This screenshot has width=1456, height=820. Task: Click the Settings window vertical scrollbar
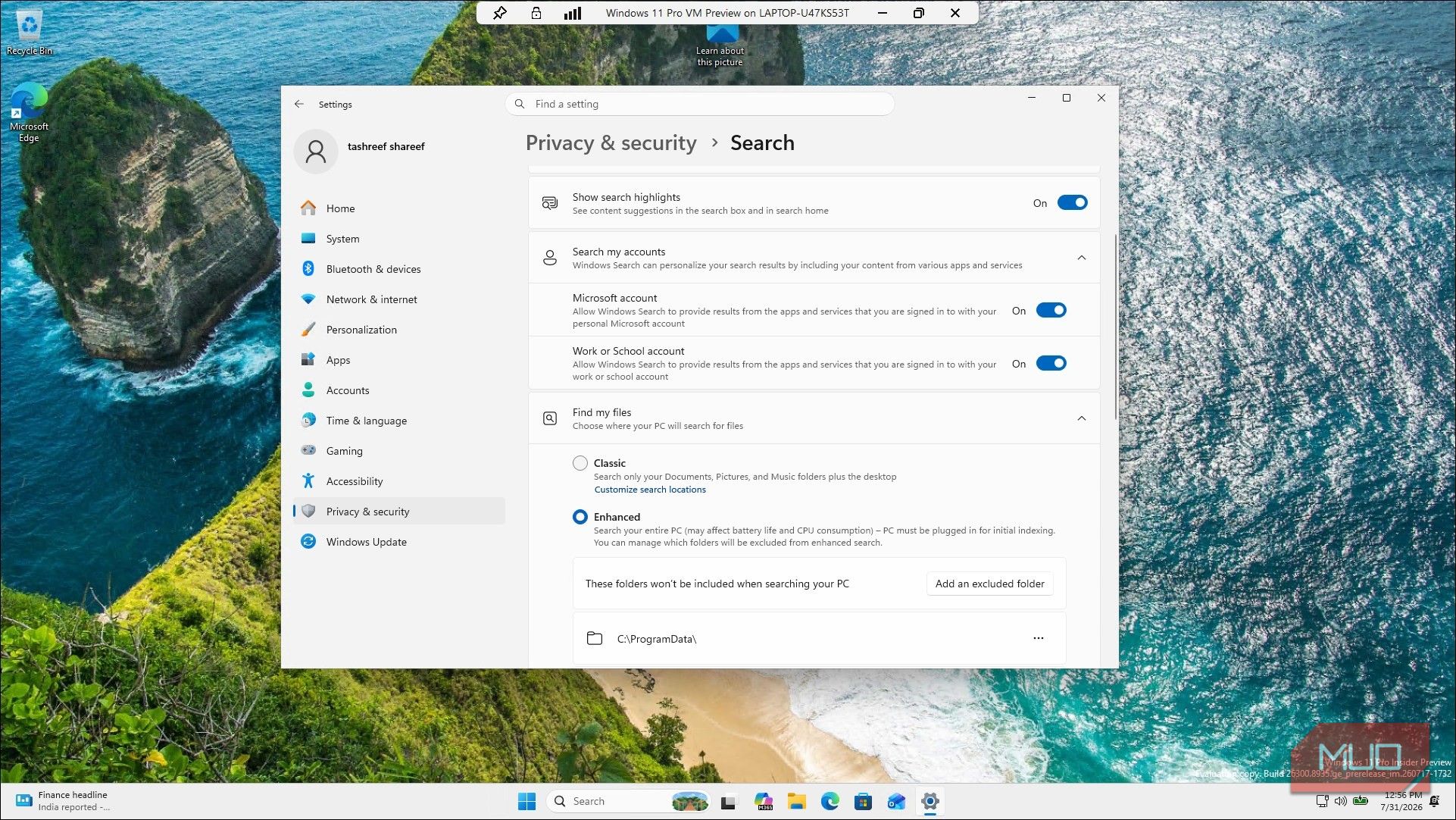tap(1115, 326)
